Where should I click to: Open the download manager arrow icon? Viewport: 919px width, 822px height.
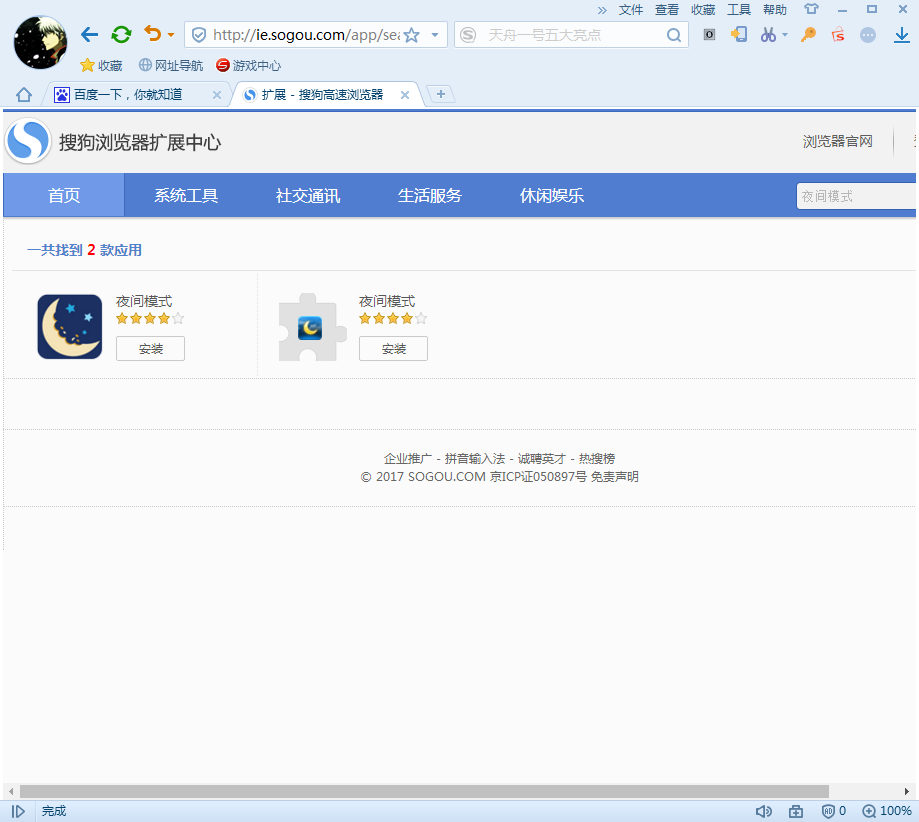[901, 35]
